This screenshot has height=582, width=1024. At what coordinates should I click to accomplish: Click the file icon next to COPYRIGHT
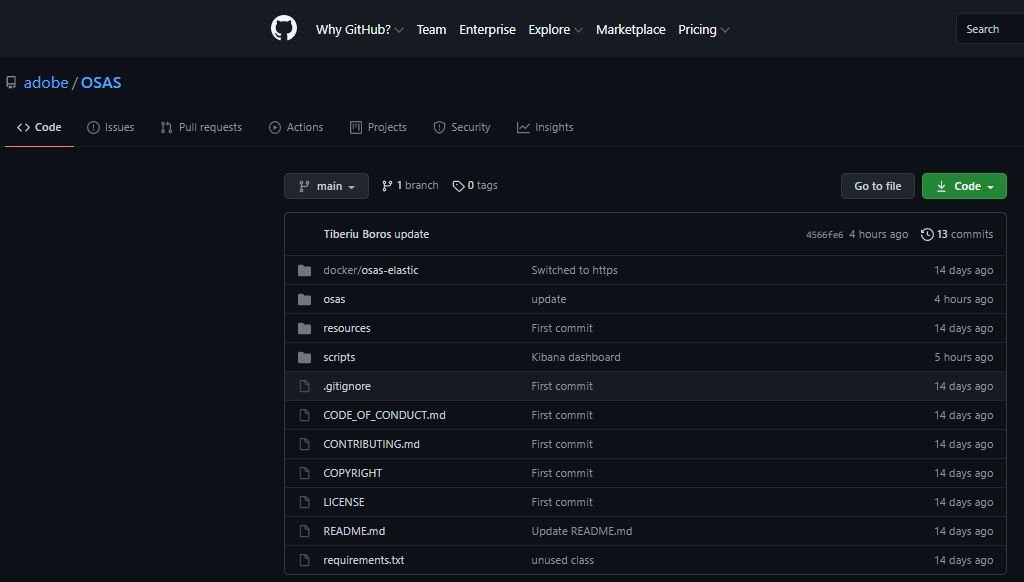point(304,473)
